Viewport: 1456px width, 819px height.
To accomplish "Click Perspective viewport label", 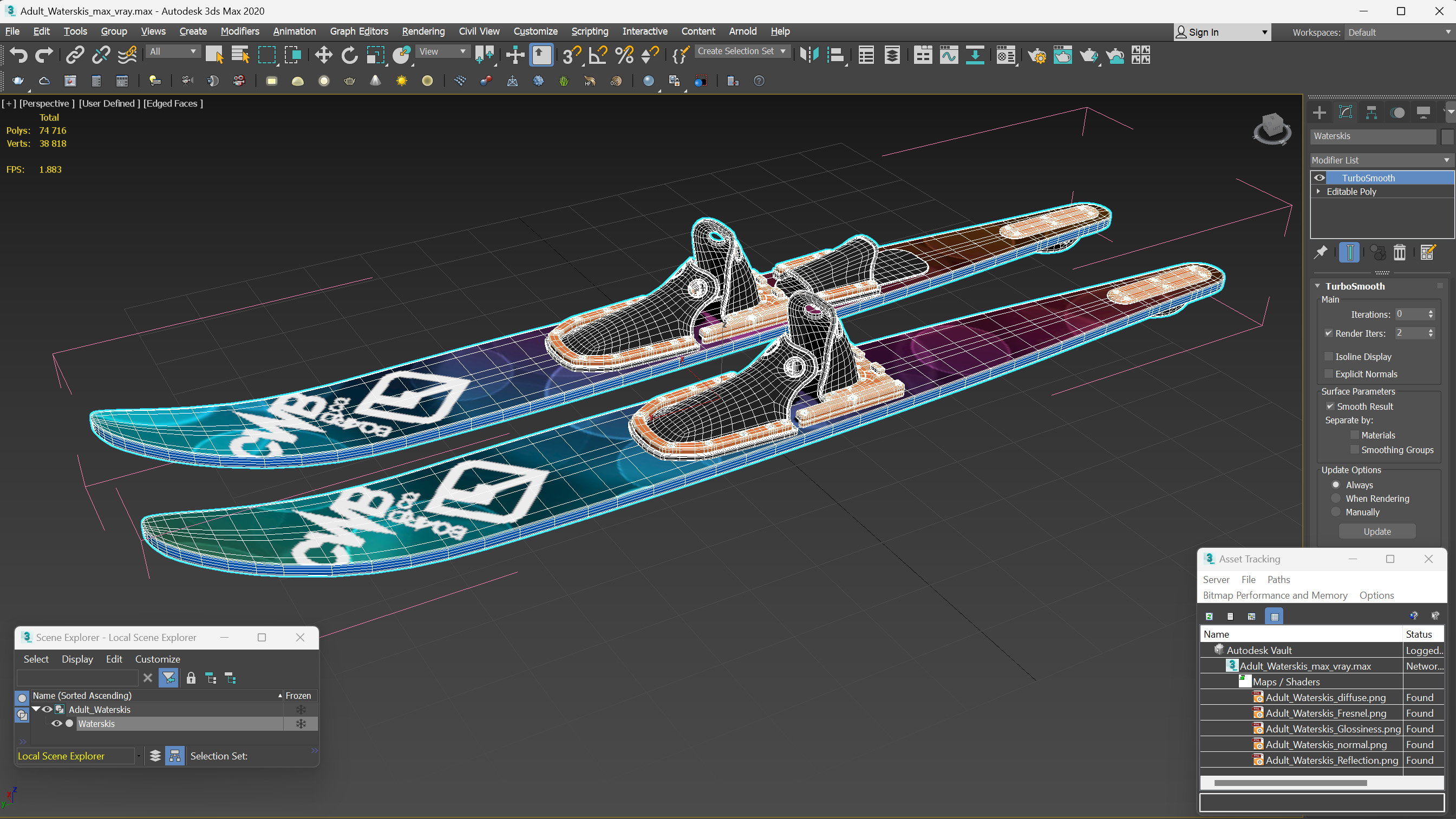I will tap(47, 103).
